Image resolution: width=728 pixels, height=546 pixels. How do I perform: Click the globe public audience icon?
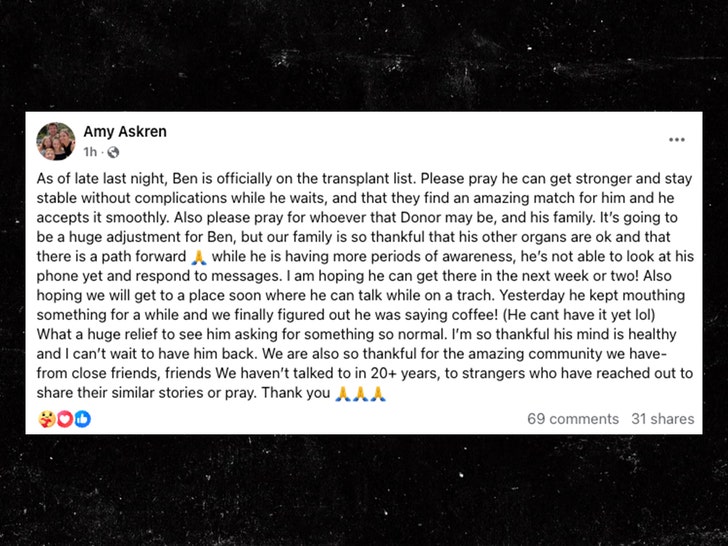(x=113, y=152)
